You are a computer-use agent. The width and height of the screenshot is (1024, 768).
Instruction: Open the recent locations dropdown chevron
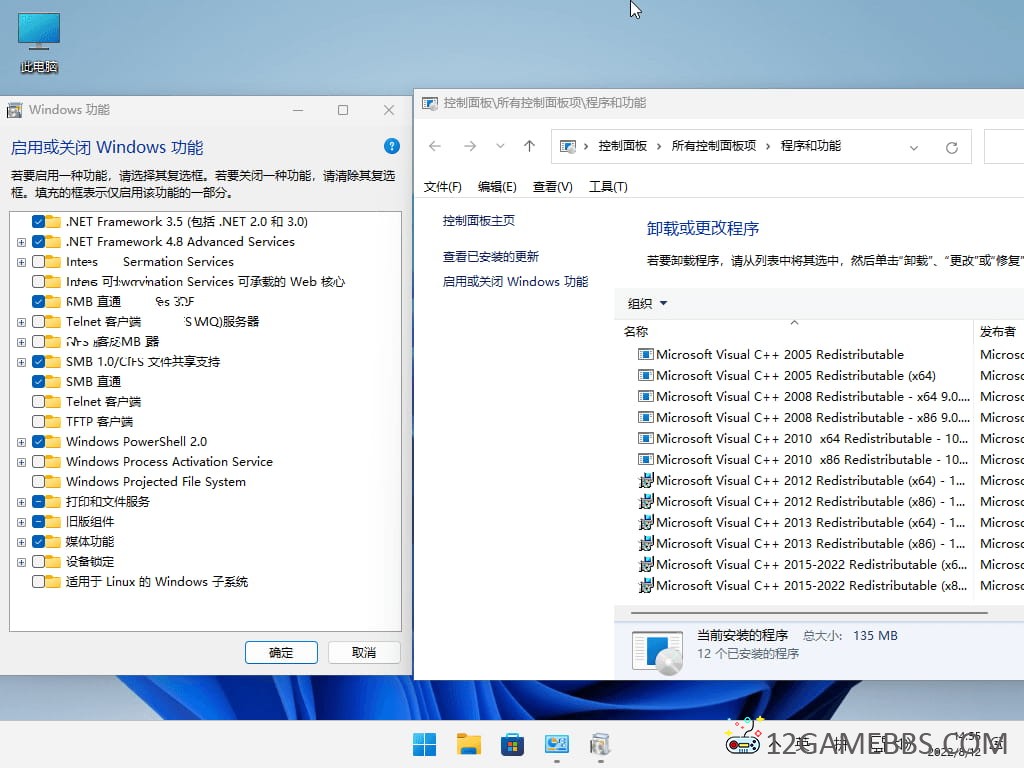(500, 146)
